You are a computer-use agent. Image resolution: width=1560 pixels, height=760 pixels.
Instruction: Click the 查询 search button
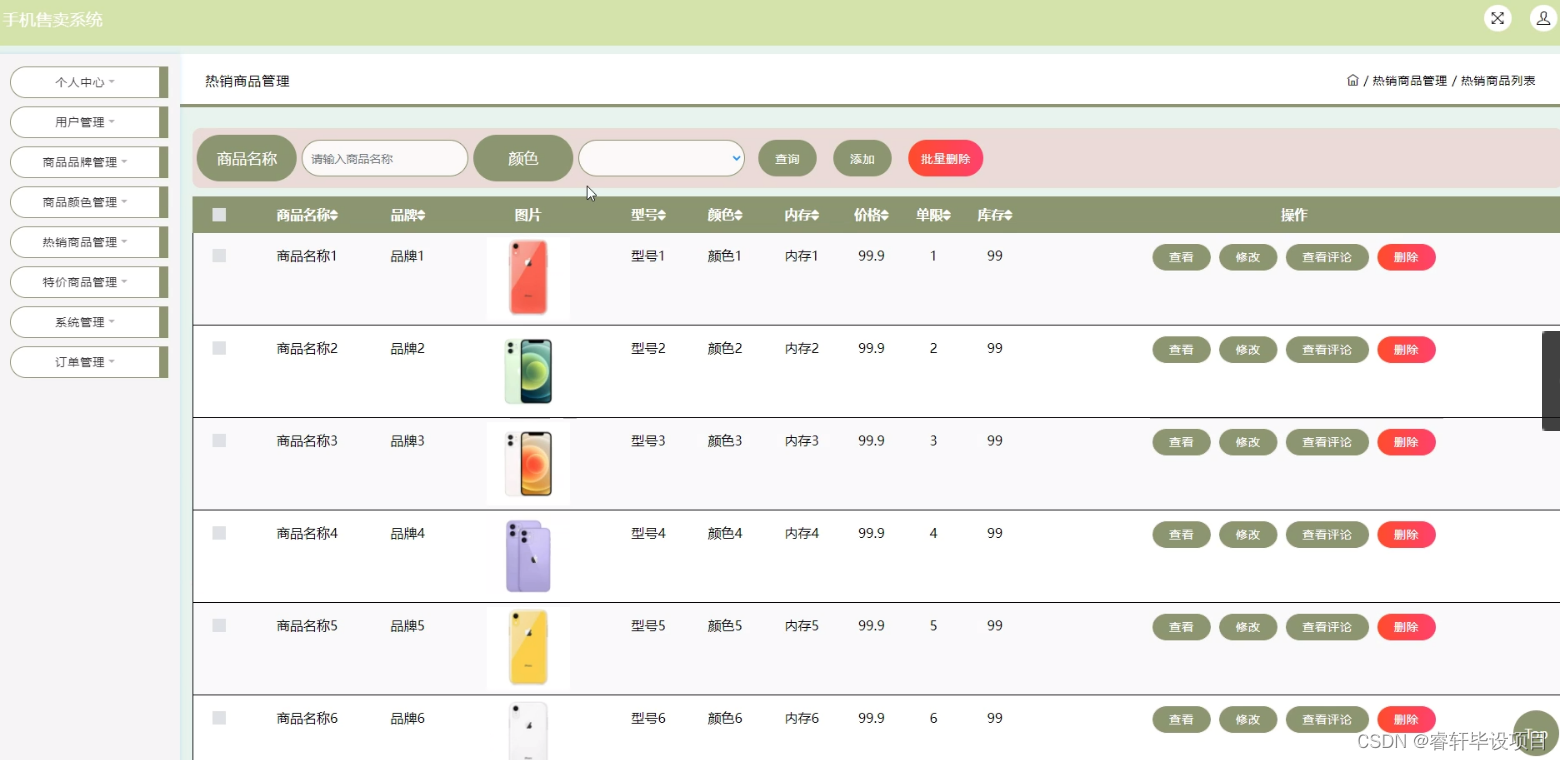click(x=787, y=158)
